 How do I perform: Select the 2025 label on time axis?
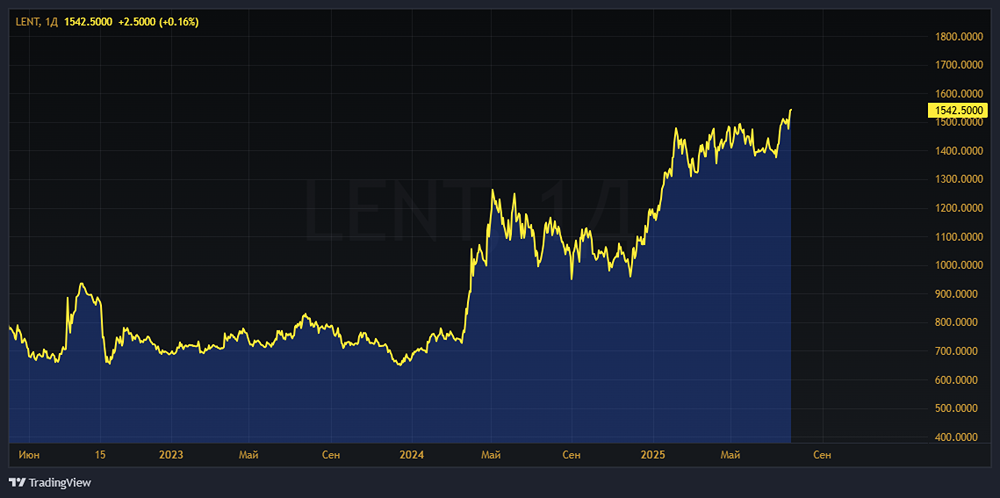652,455
